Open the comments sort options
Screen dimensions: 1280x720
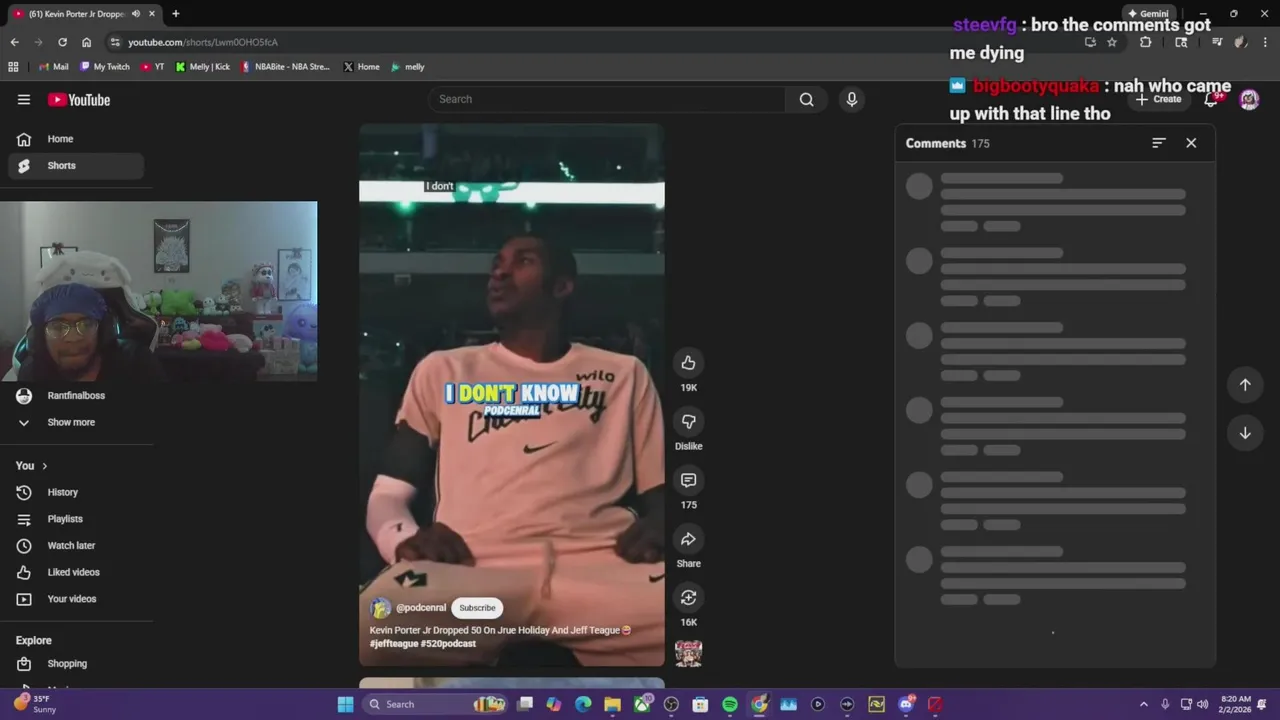point(1159,143)
